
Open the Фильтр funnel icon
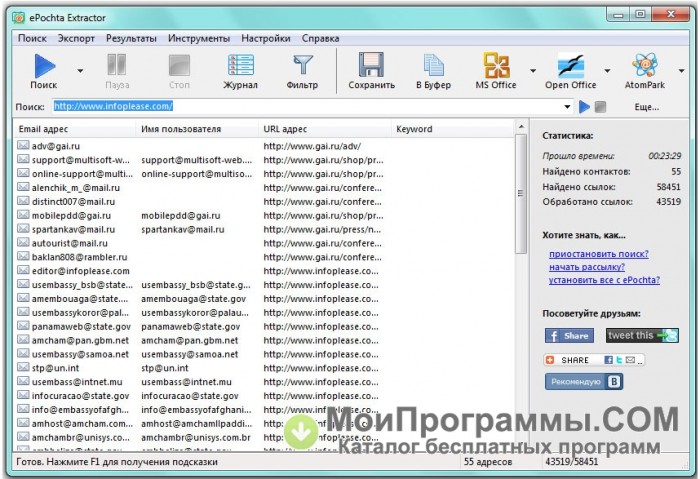tap(303, 65)
